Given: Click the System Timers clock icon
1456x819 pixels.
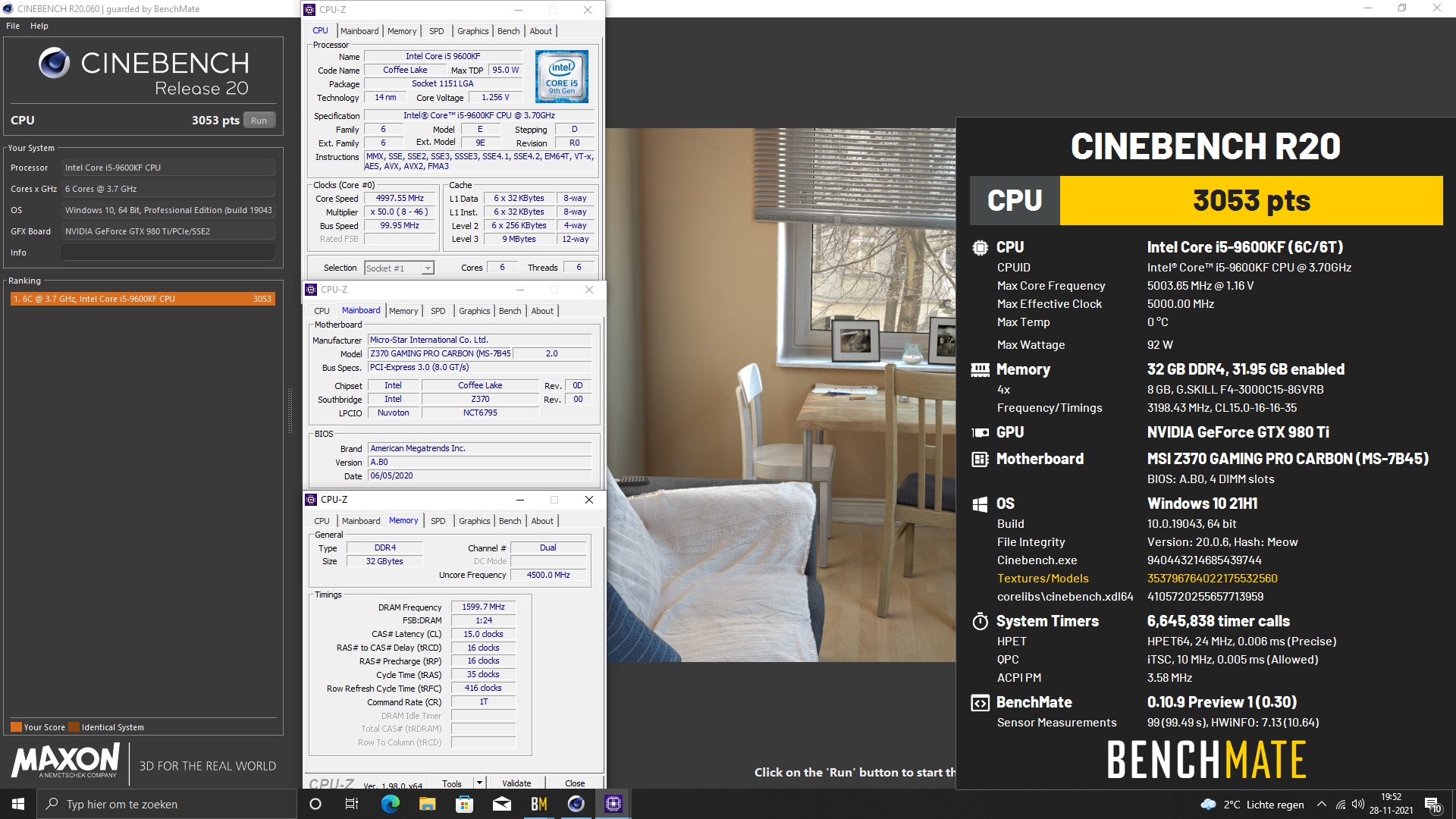Looking at the screenshot, I should [980, 622].
